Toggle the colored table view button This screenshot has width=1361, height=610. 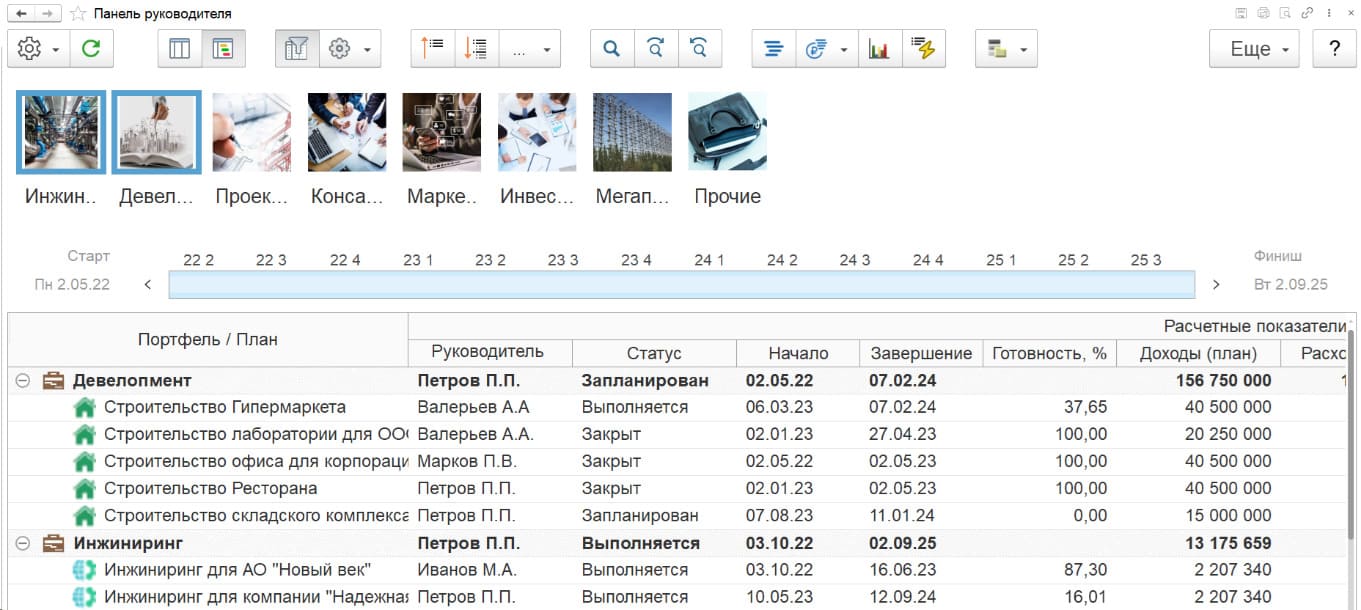click(x=224, y=49)
